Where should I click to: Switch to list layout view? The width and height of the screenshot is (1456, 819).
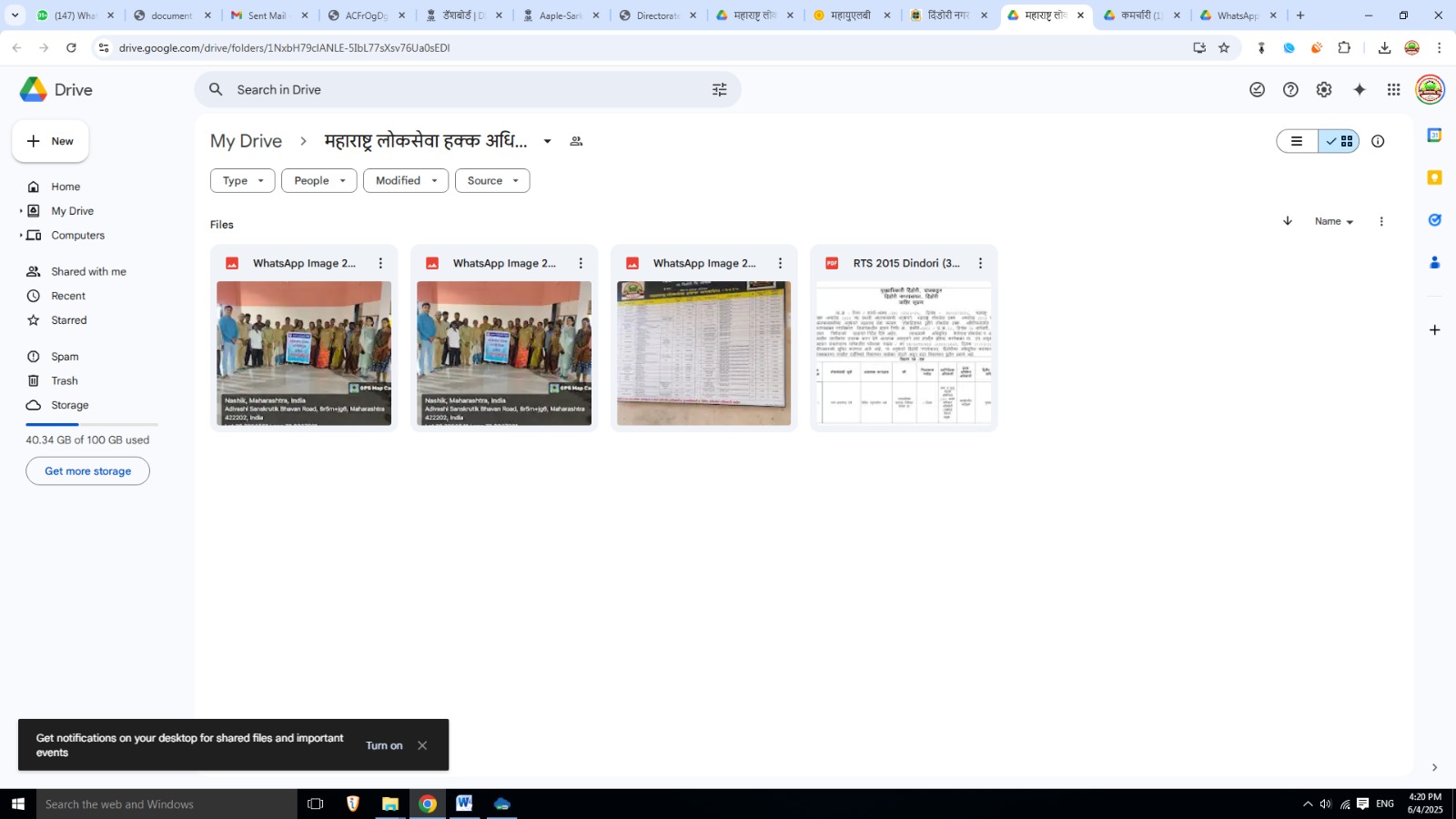point(1297,141)
